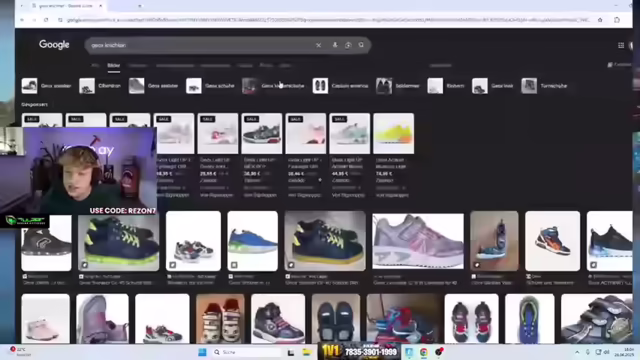Open Google Lens image search icon
The height and width of the screenshot is (360, 640).
[x=348, y=45]
